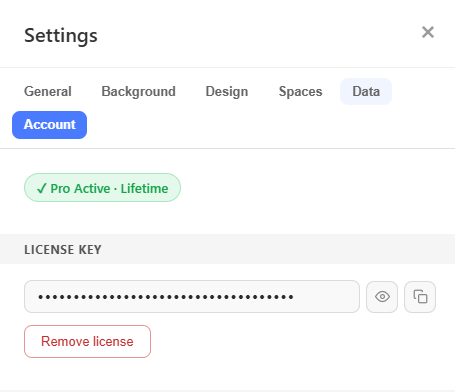Select the Account tab

coord(50,125)
